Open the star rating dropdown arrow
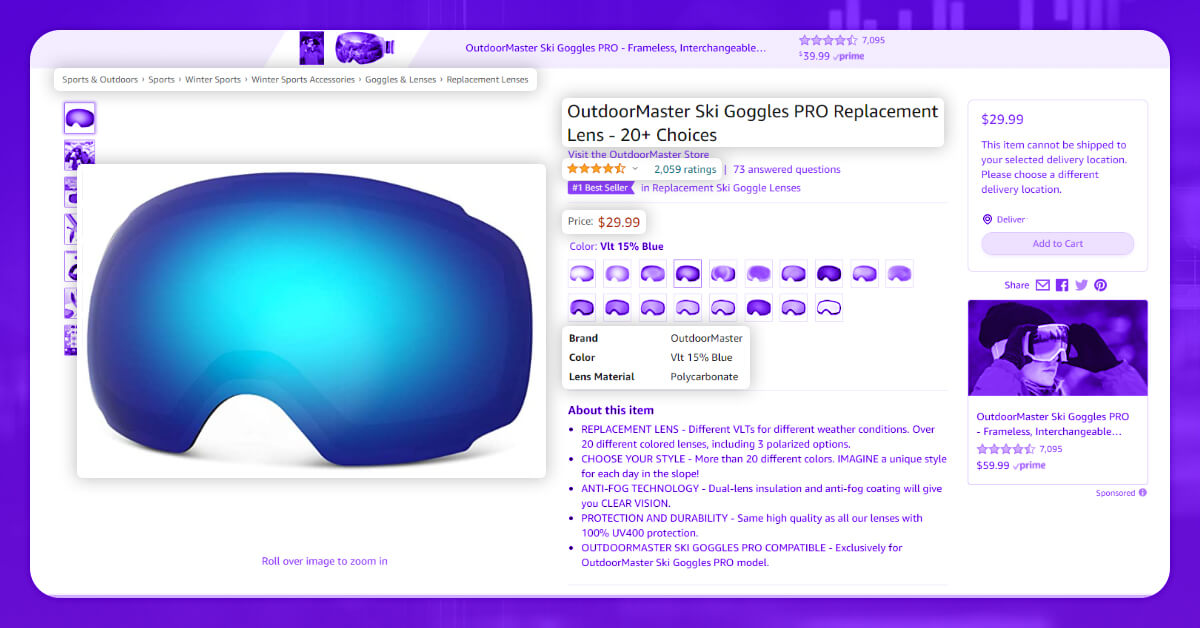The height and width of the screenshot is (628, 1200). pyautogui.click(x=635, y=169)
